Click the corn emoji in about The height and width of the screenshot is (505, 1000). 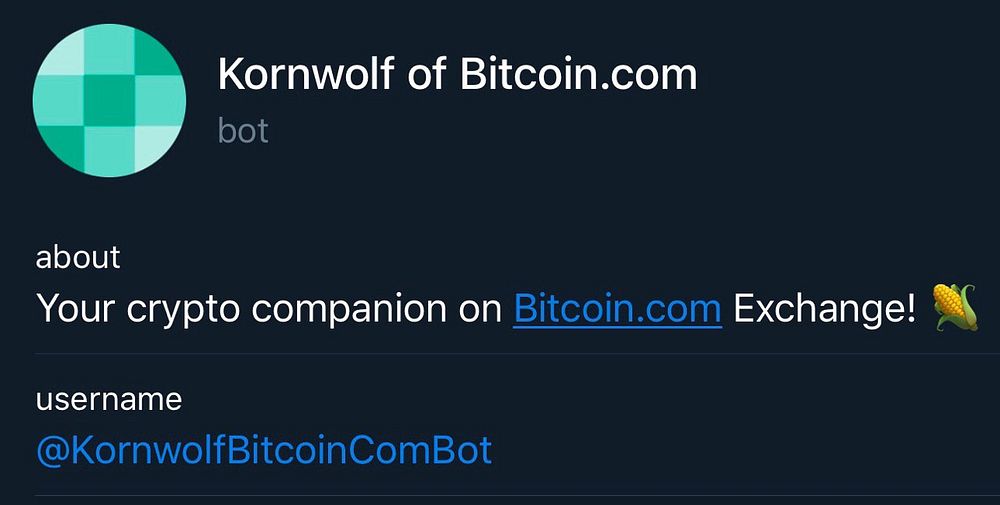click(x=954, y=307)
